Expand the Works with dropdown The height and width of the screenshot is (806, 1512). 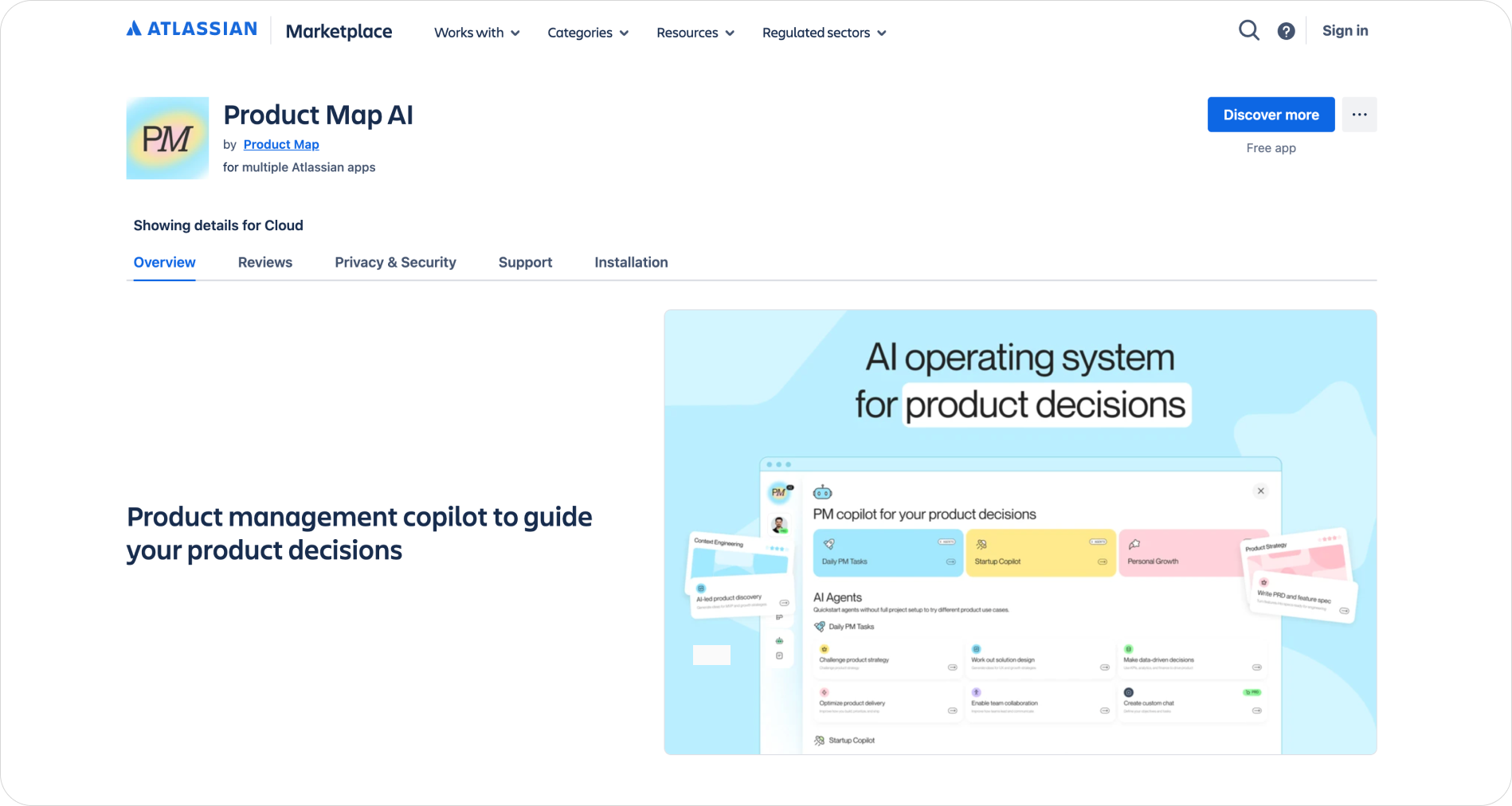click(476, 33)
